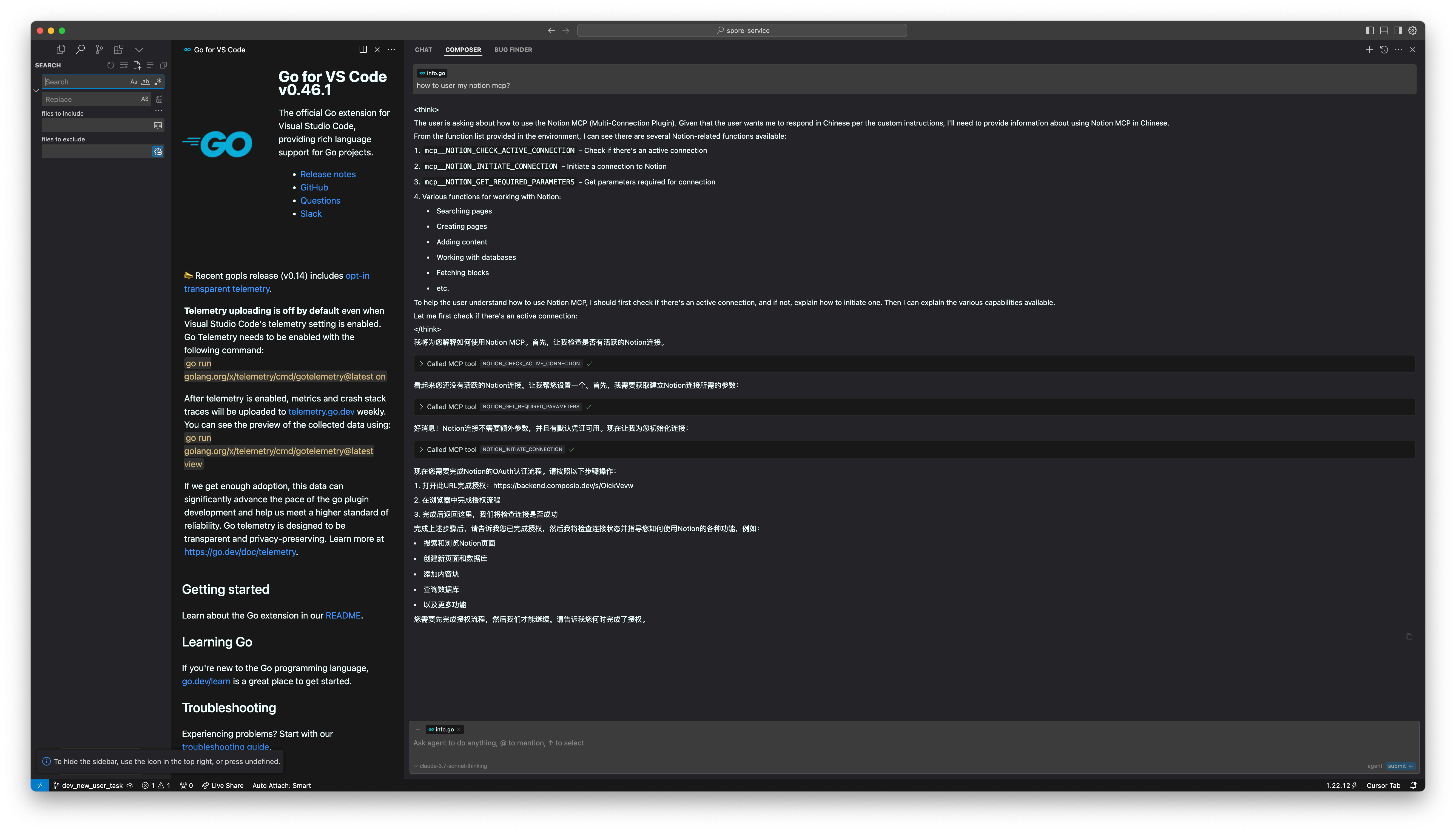Open the Source Control view icon
1456x832 pixels.
tap(99, 50)
